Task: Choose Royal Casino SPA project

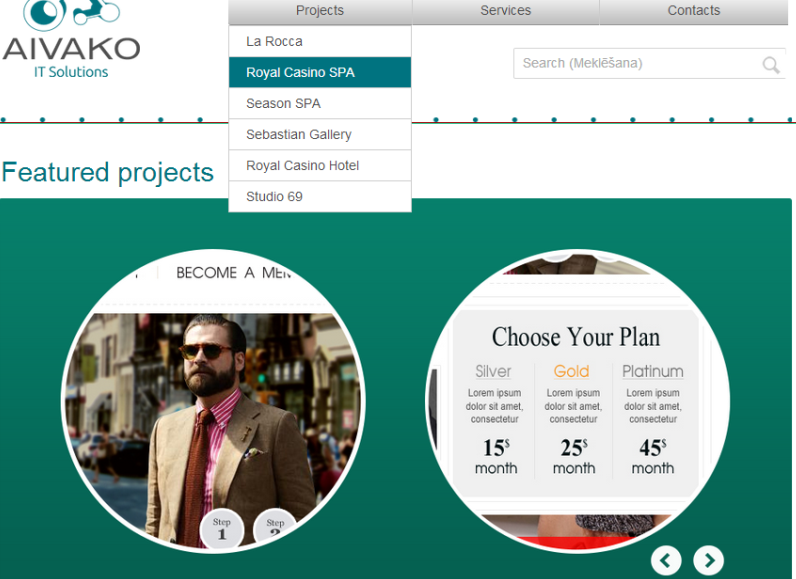Action: click(320, 73)
